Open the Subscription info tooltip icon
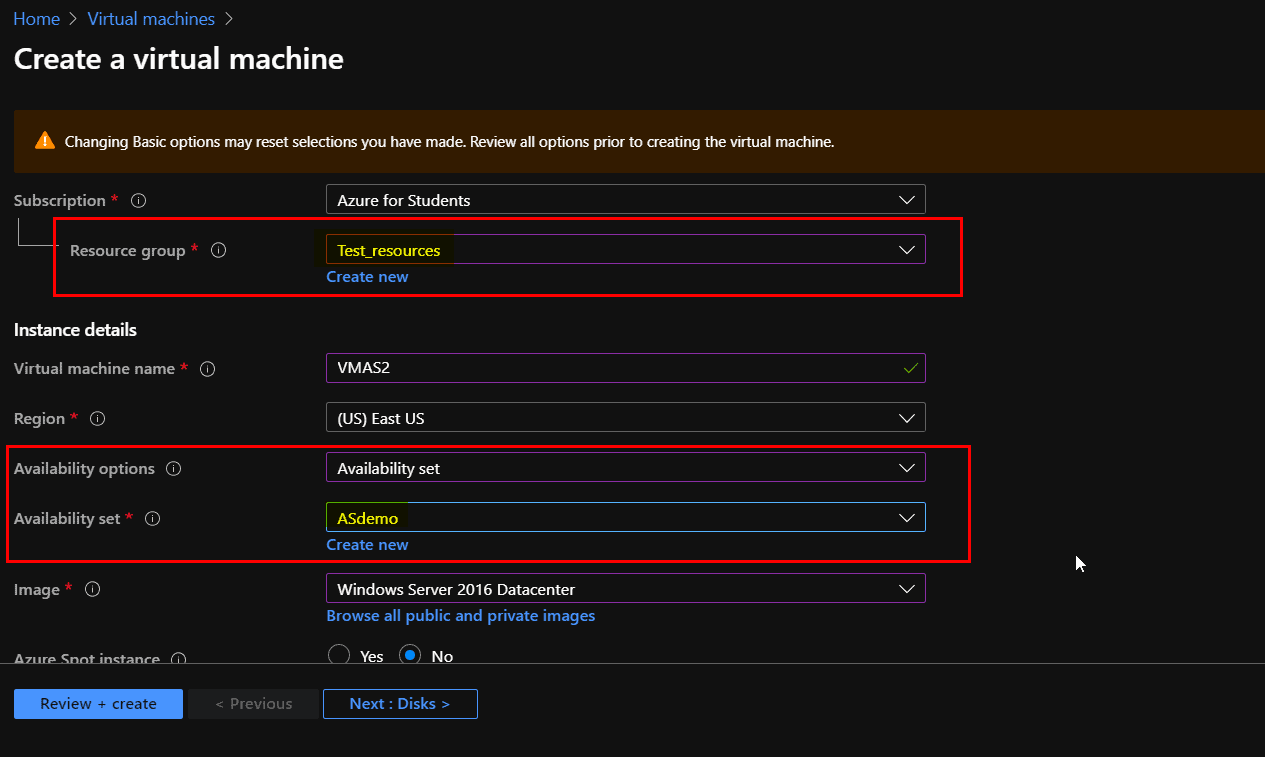The height and width of the screenshot is (757, 1265). tap(138, 200)
